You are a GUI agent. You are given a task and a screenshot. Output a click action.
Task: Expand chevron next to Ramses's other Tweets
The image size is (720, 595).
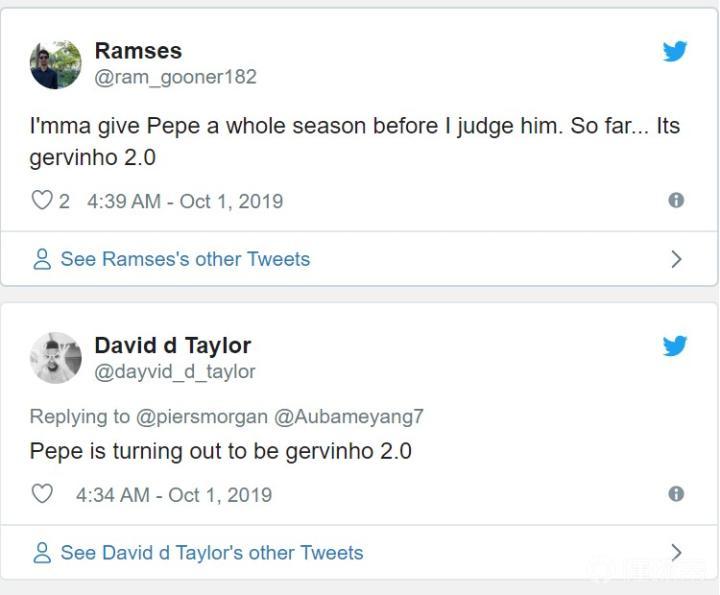click(676, 259)
